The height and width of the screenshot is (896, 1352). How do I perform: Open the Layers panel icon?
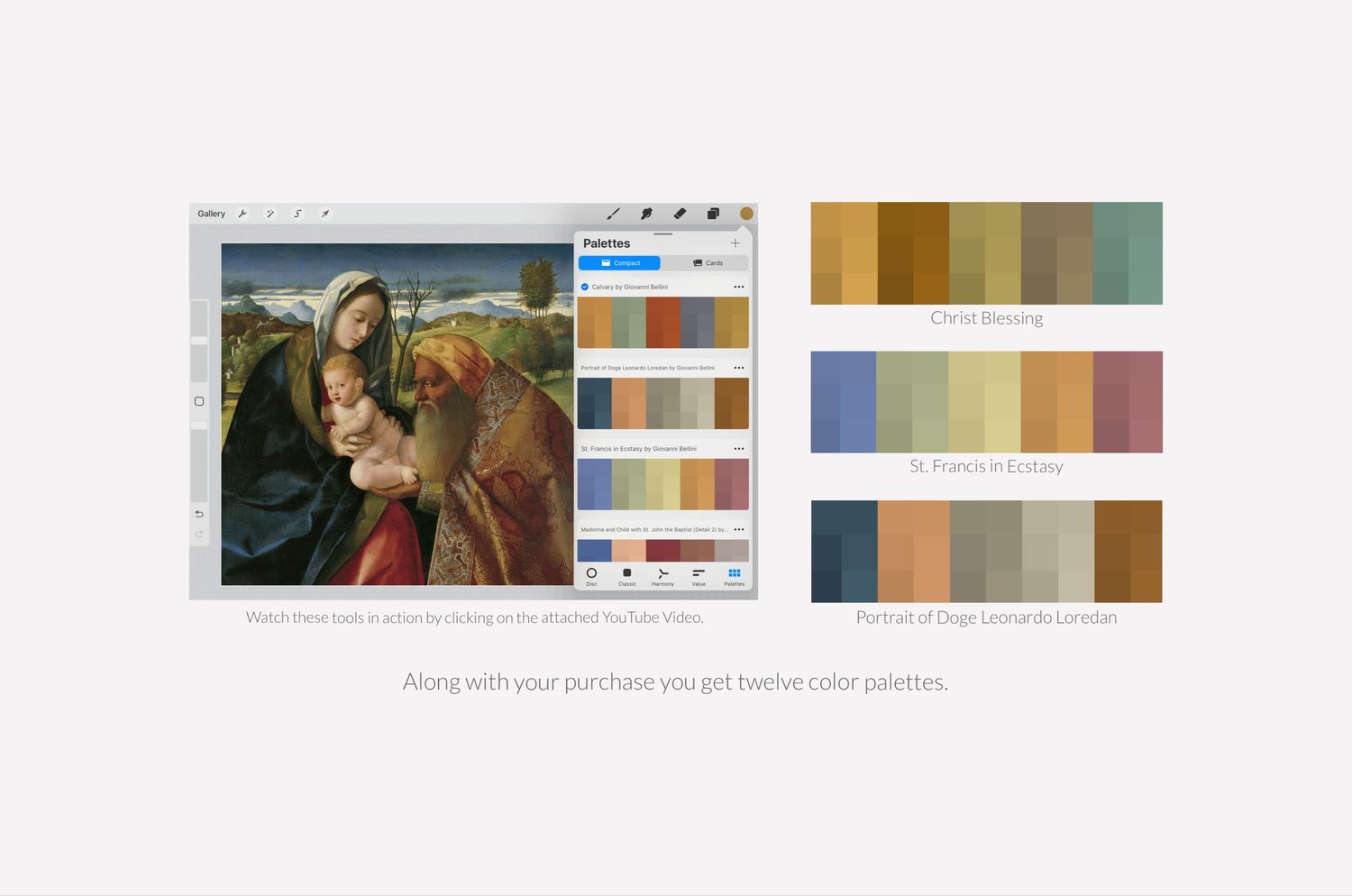pos(713,214)
